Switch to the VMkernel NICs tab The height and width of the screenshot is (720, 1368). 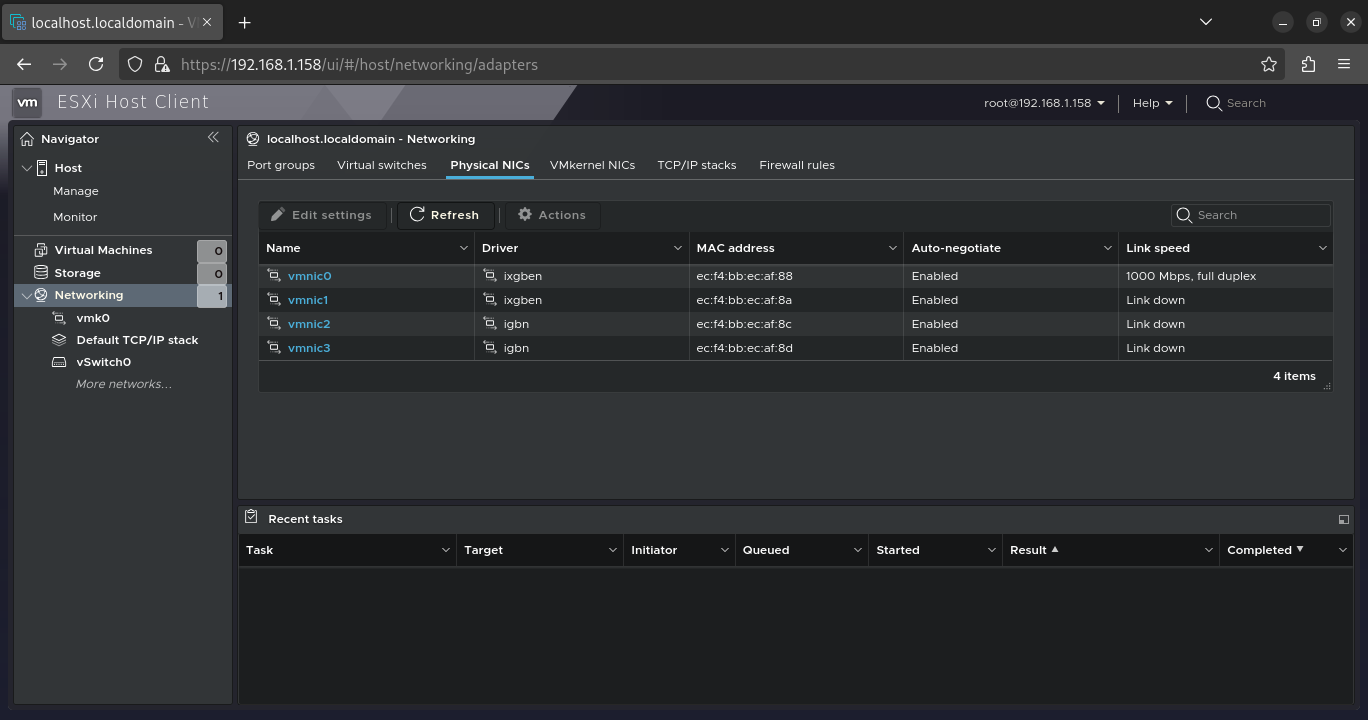click(592, 165)
